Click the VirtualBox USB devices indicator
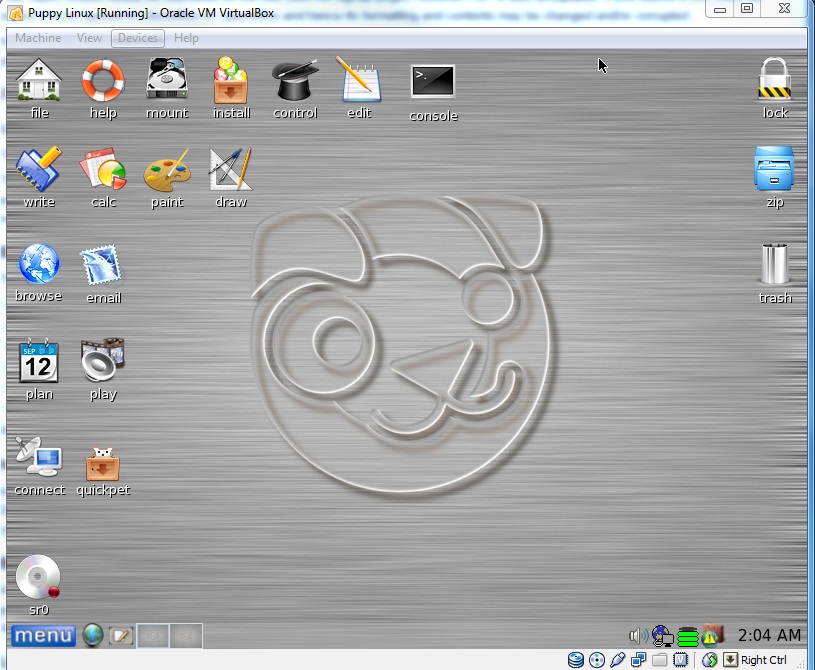Image resolution: width=815 pixels, height=670 pixels. click(617, 660)
